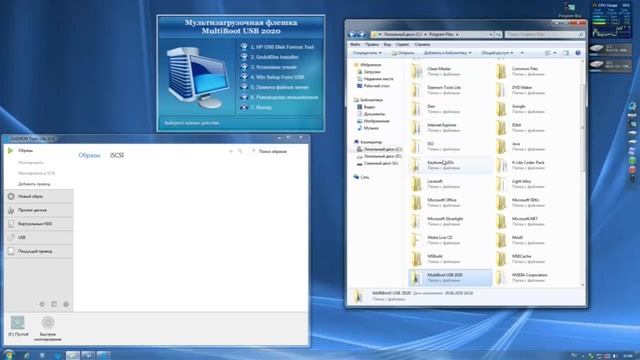Expand Общий доступ dropdown in Explorer
The image size is (640, 360).
(497, 53)
